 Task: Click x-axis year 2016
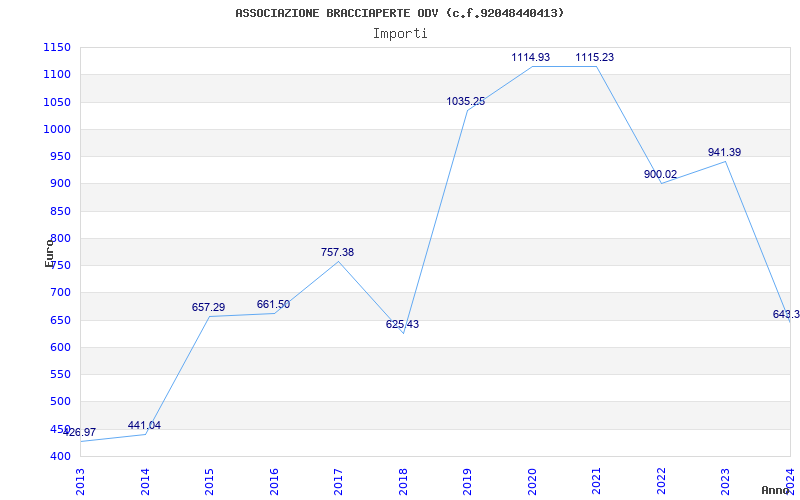point(274,482)
